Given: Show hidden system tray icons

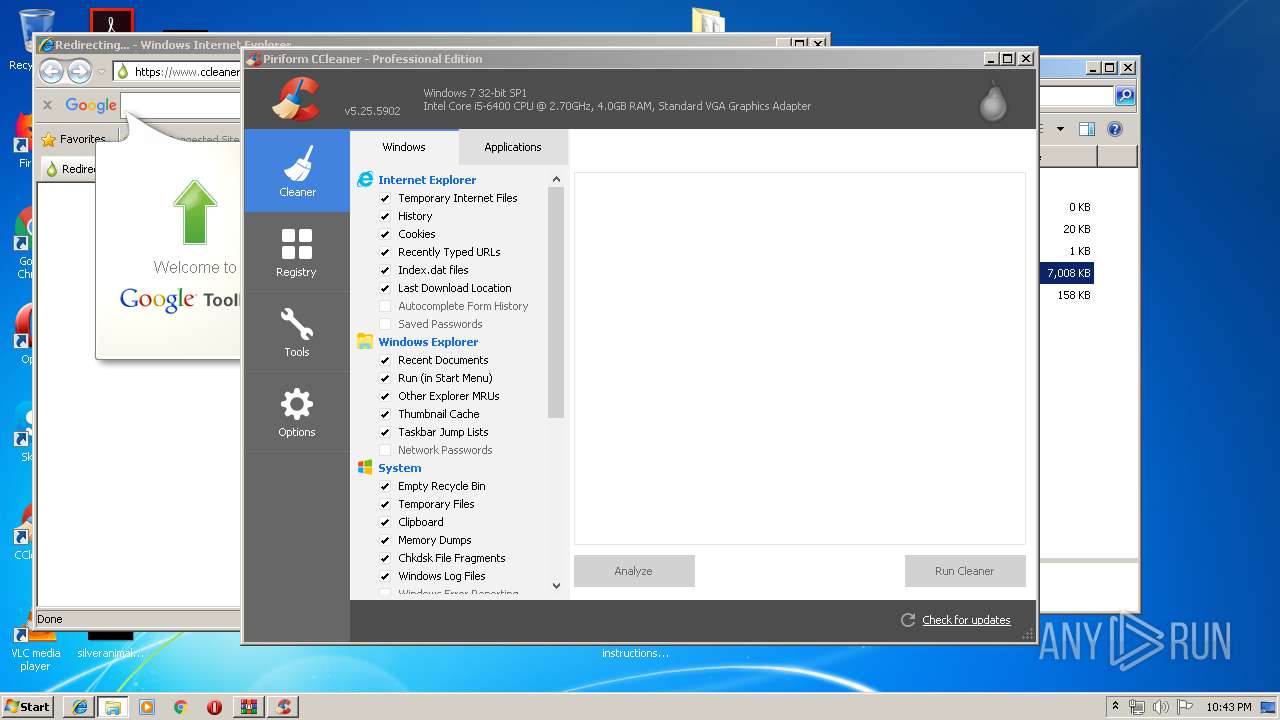Looking at the screenshot, I should click(x=1115, y=707).
